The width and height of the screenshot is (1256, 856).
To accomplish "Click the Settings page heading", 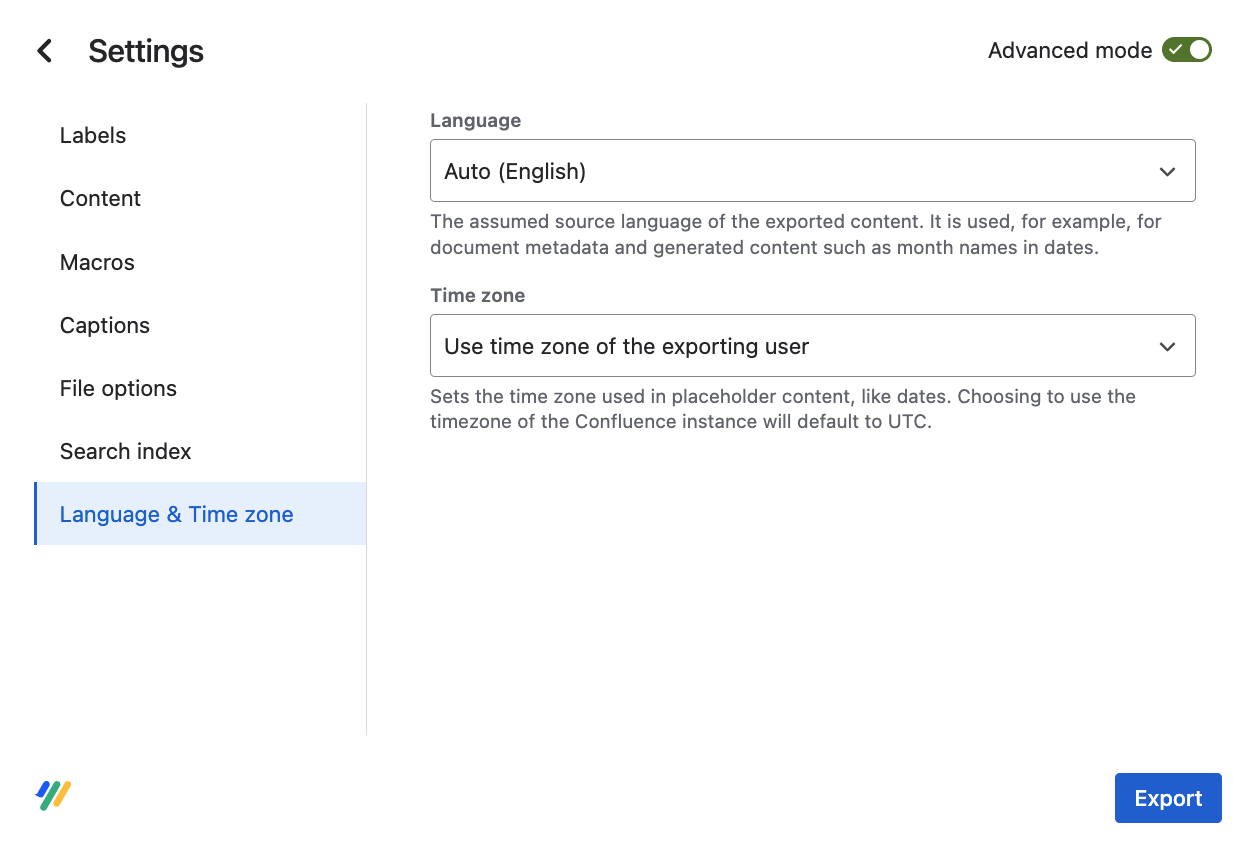I will point(146,51).
